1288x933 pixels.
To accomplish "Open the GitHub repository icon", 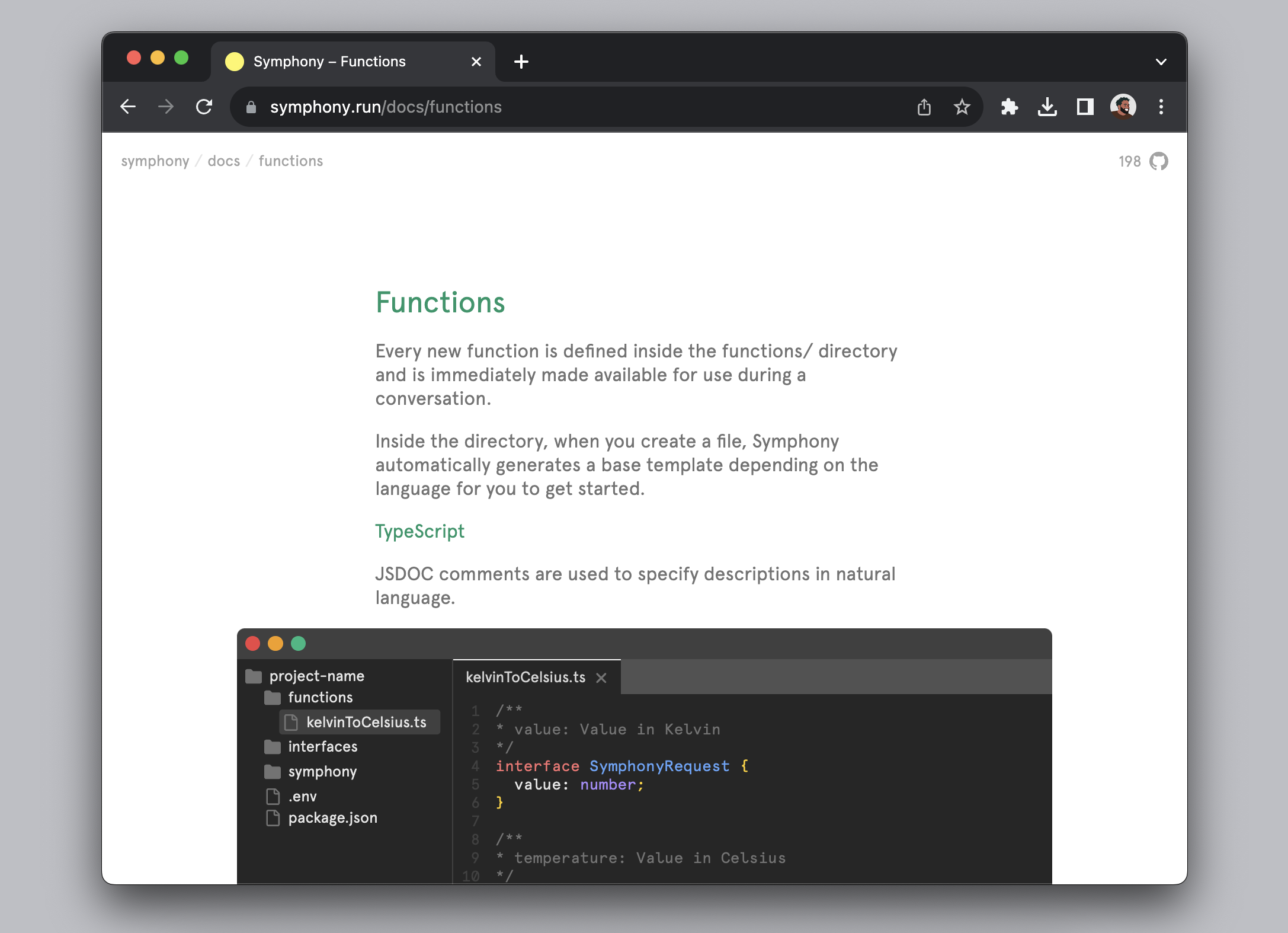I will coord(1158,161).
